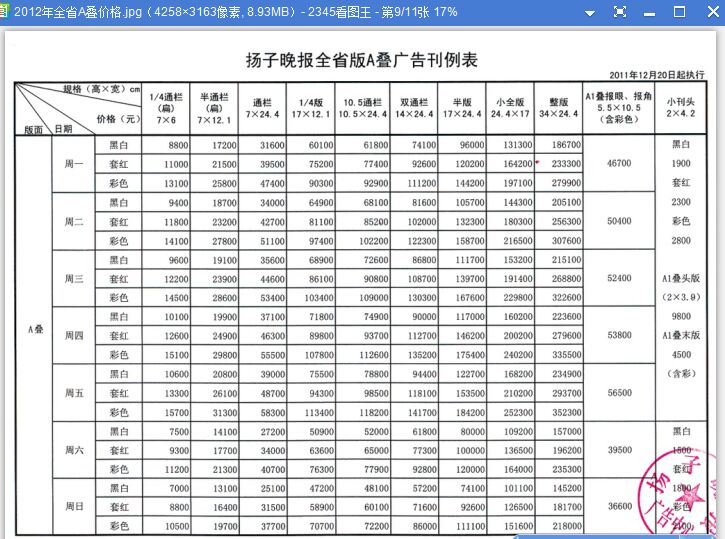Click the A1叠头版 label in last column
The height and width of the screenshot is (539, 725).
coord(681,278)
